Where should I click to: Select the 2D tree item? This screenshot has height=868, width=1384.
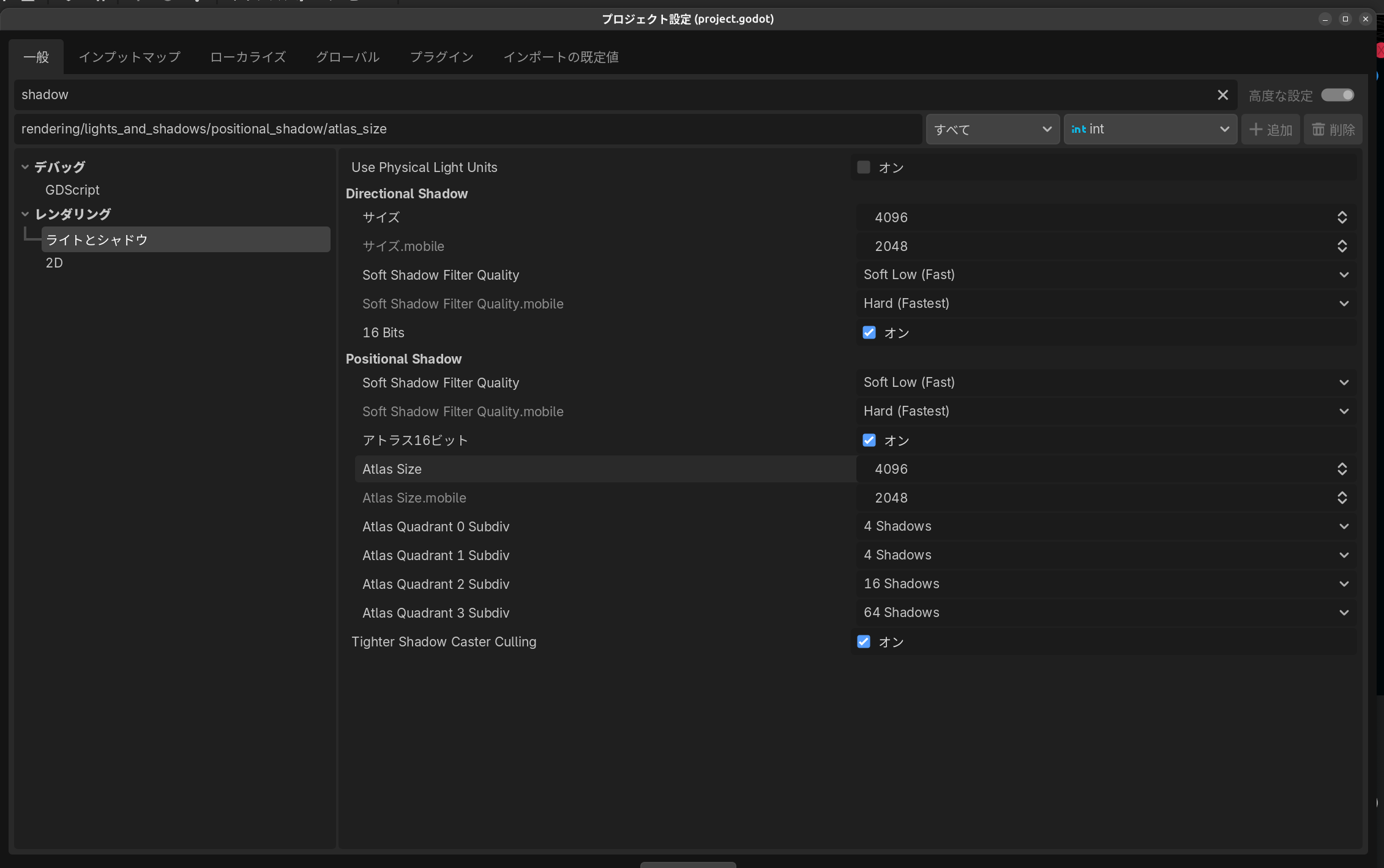click(54, 263)
